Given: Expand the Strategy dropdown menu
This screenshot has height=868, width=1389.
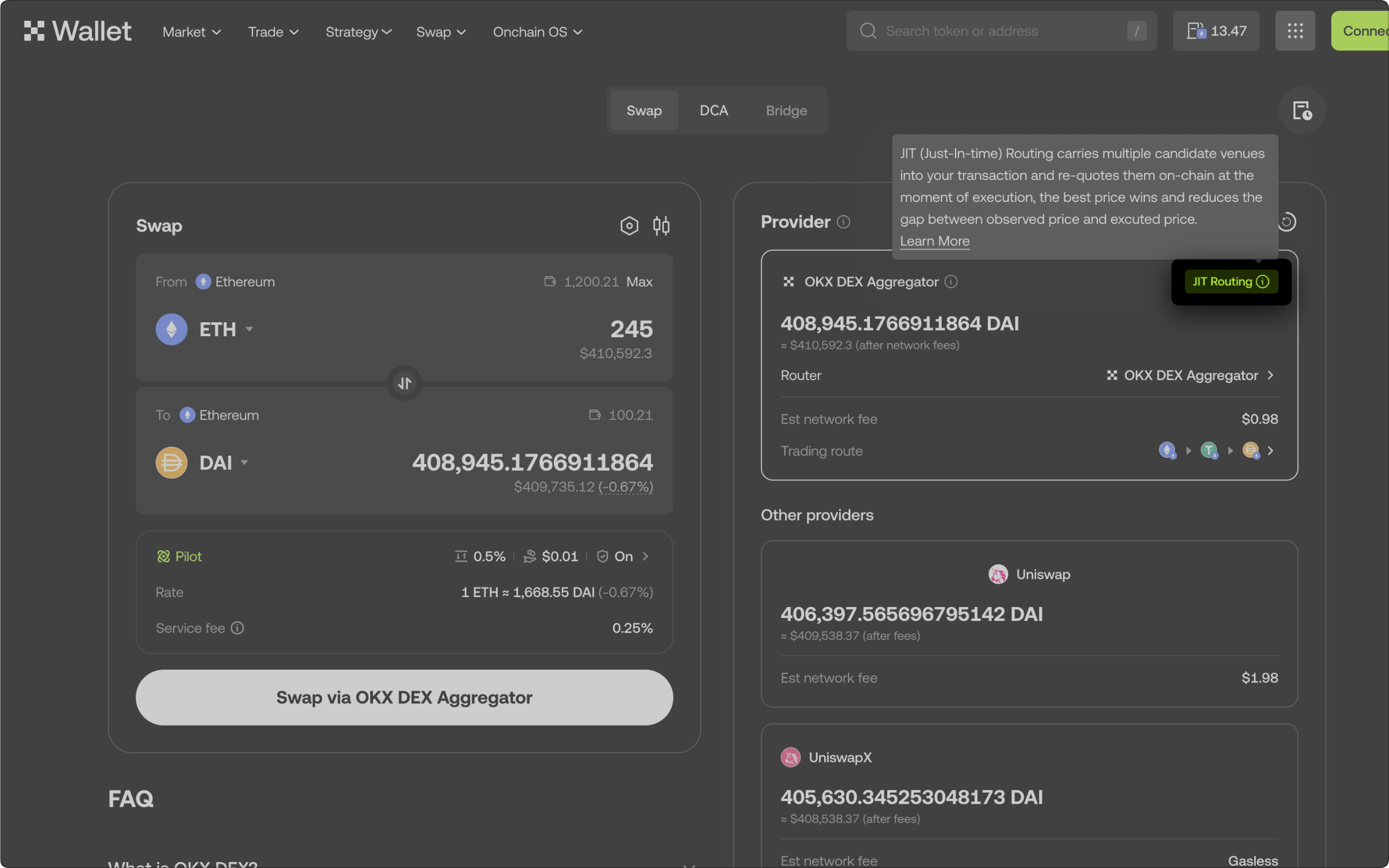Looking at the screenshot, I should click(x=359, y=32).
